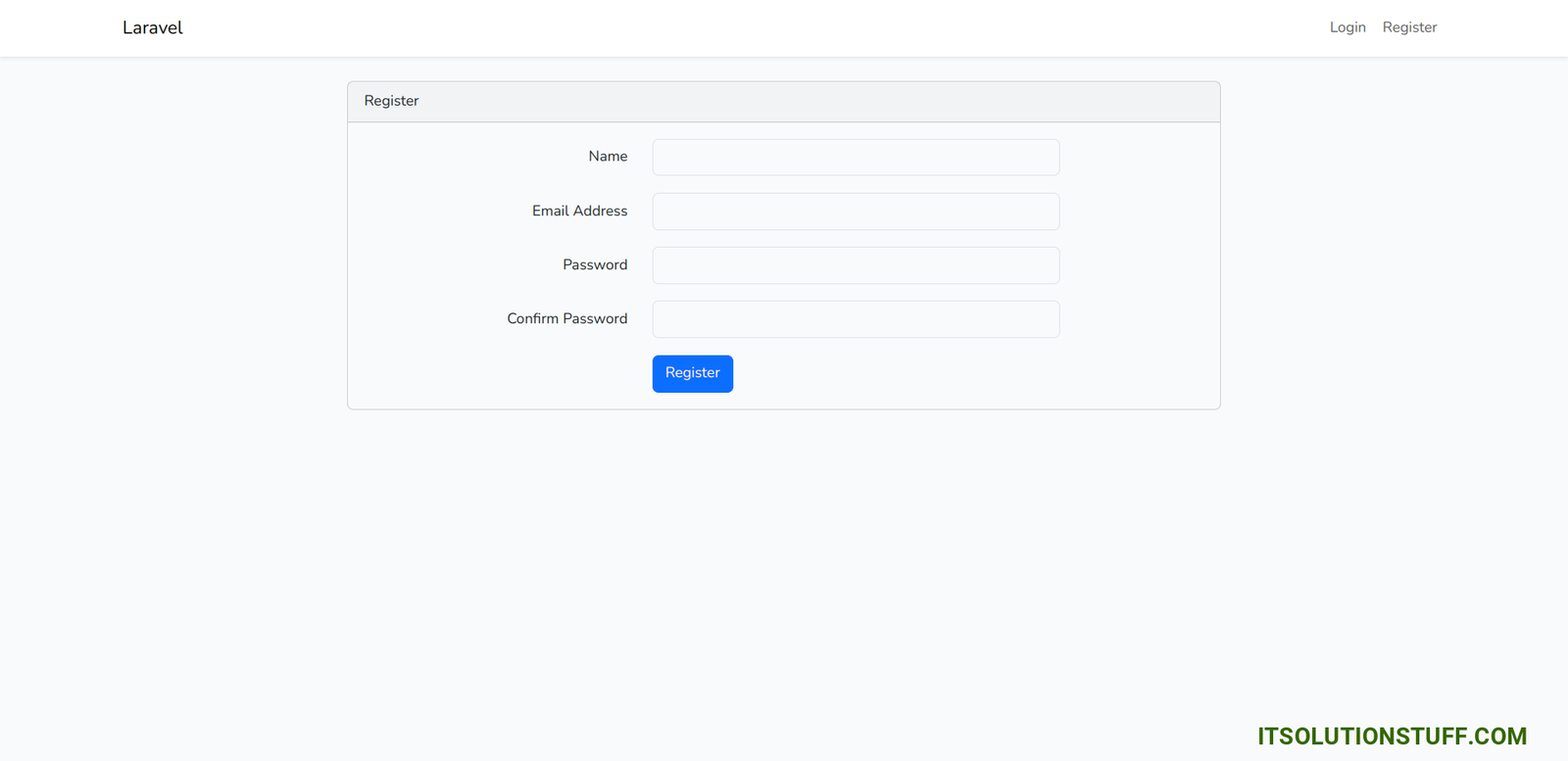The width and height of the screenshot is (1568, 761).
Task: Focus the Name input field
Action: tap(856, 157)
